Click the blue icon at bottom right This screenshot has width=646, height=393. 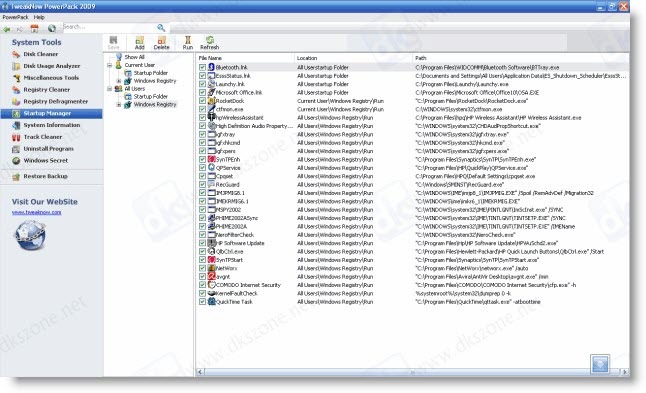tap(599, 364)
